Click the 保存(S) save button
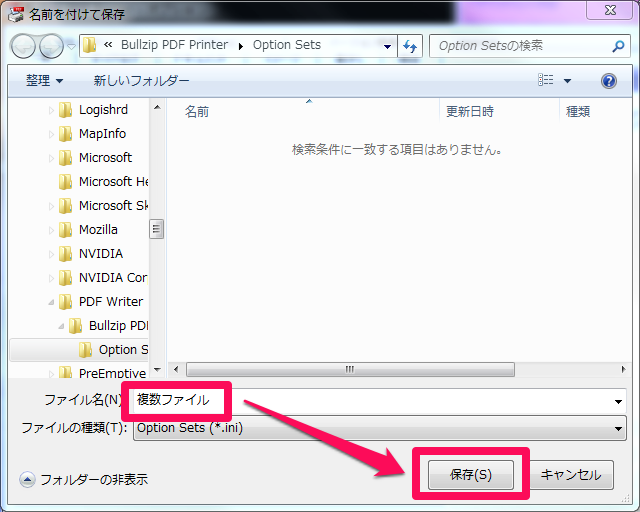The image size is (640, 512). point(470,474)
